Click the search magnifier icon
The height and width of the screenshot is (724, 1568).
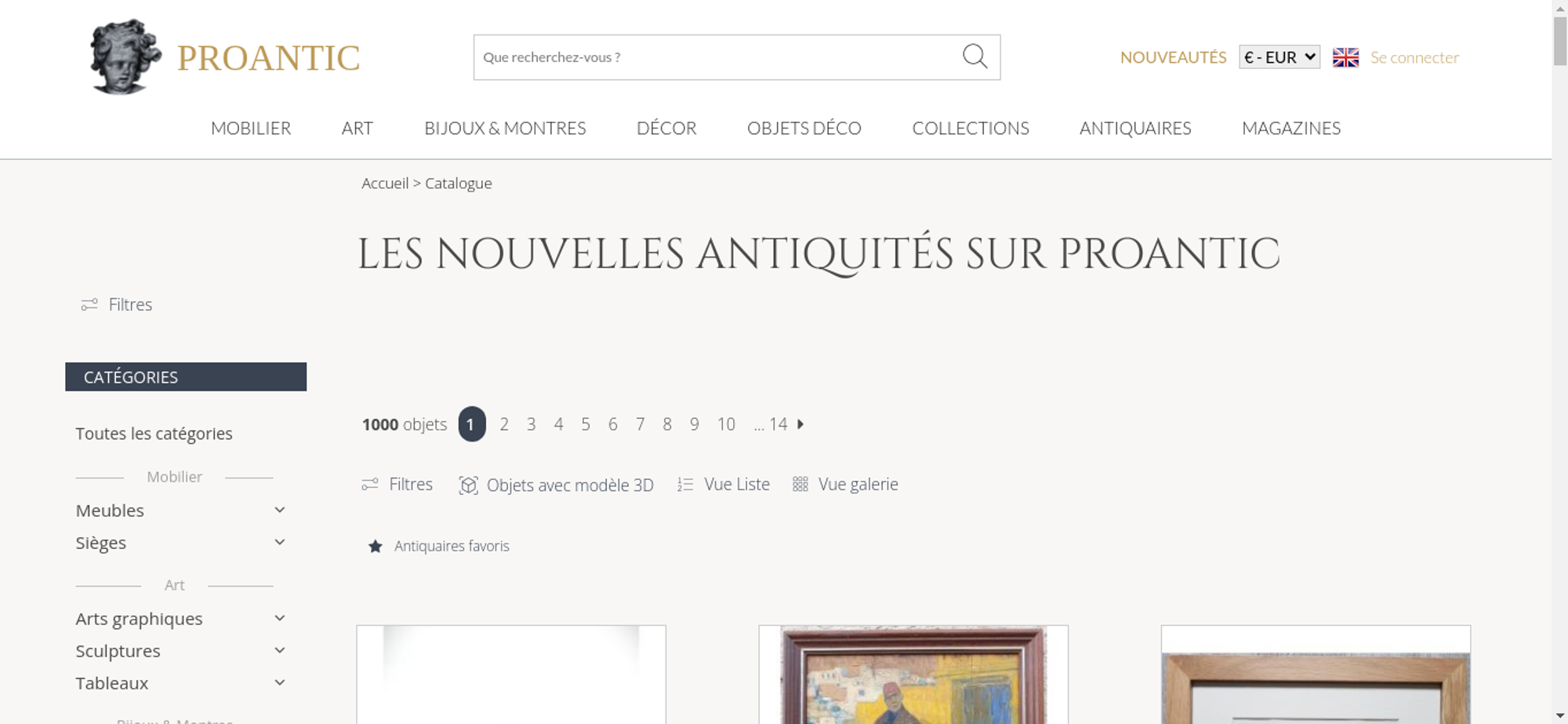coord(975,56)
